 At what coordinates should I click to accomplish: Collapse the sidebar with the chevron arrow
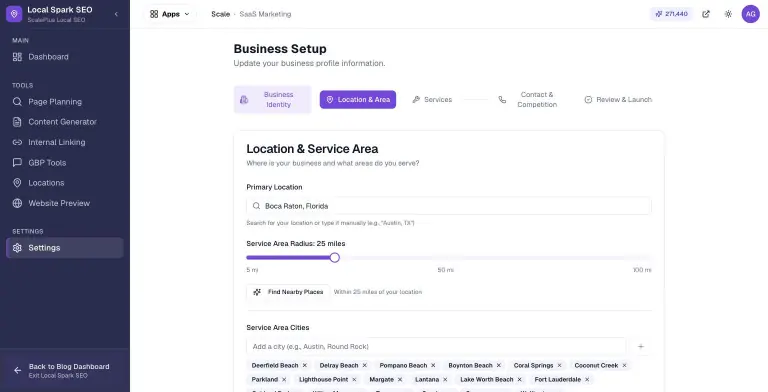point(116,14)
